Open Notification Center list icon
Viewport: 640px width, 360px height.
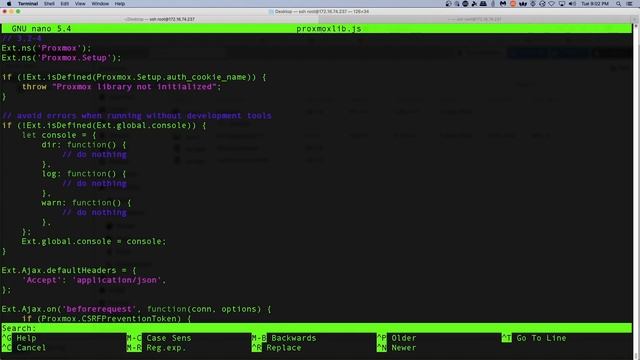tap(629, 4)
